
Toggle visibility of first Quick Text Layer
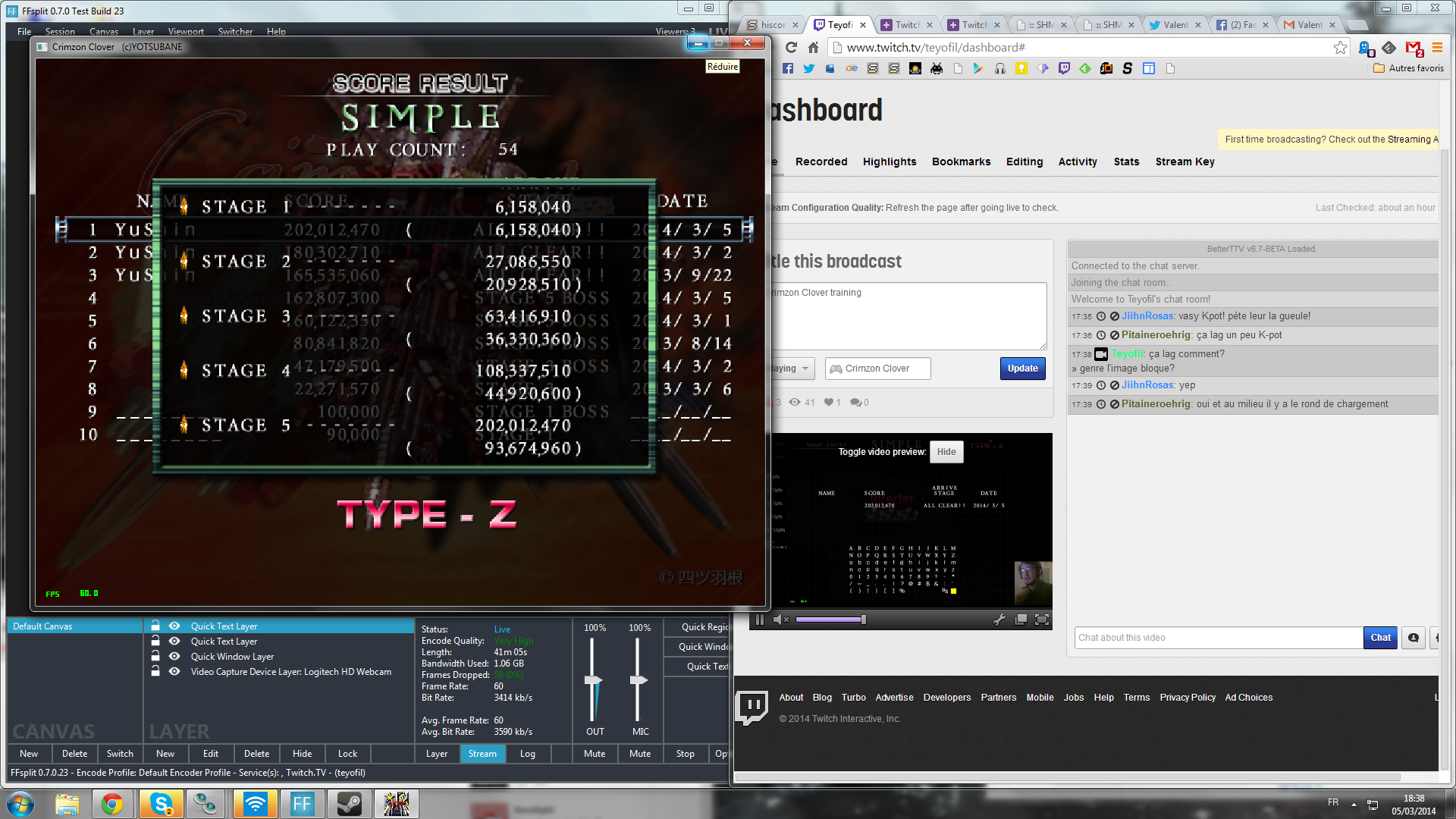(x=174, y=626)
